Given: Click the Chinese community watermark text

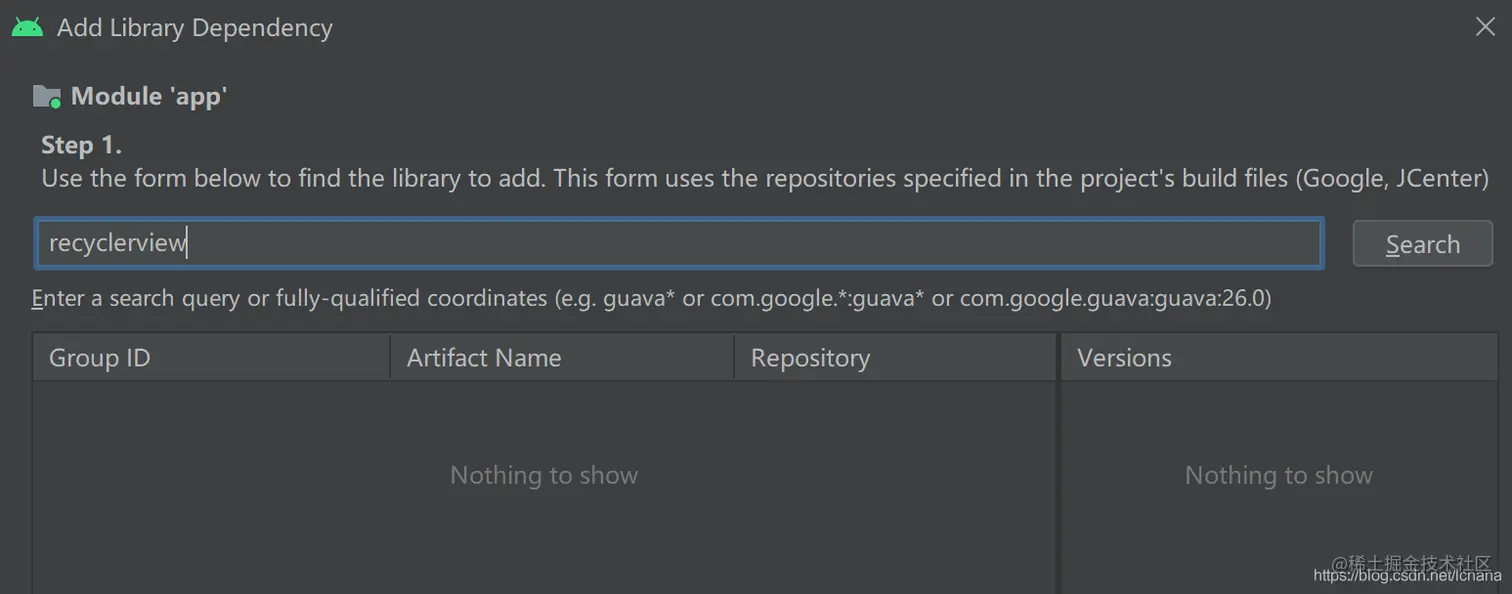Looking at the screenshot, I should [1412, 563].
